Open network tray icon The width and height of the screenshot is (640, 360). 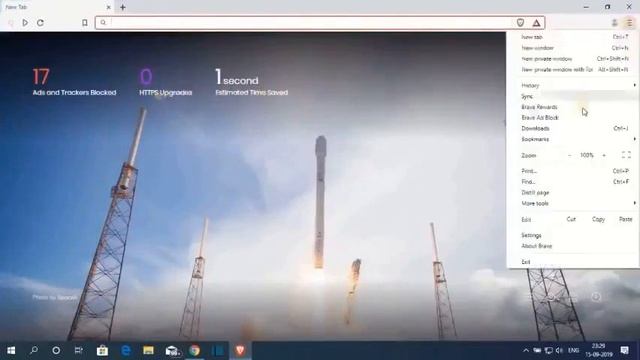[549, 350]
